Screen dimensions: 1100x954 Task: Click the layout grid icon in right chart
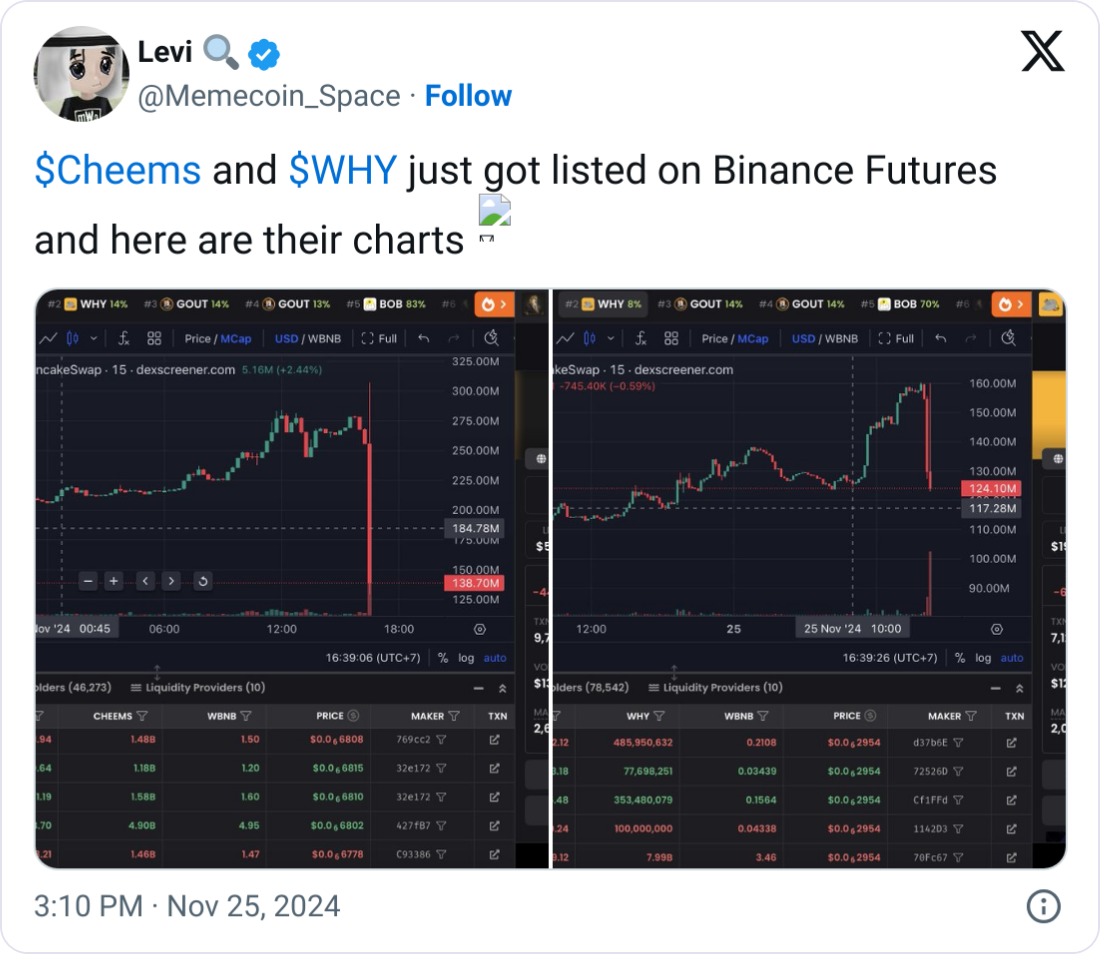[671, 338]
